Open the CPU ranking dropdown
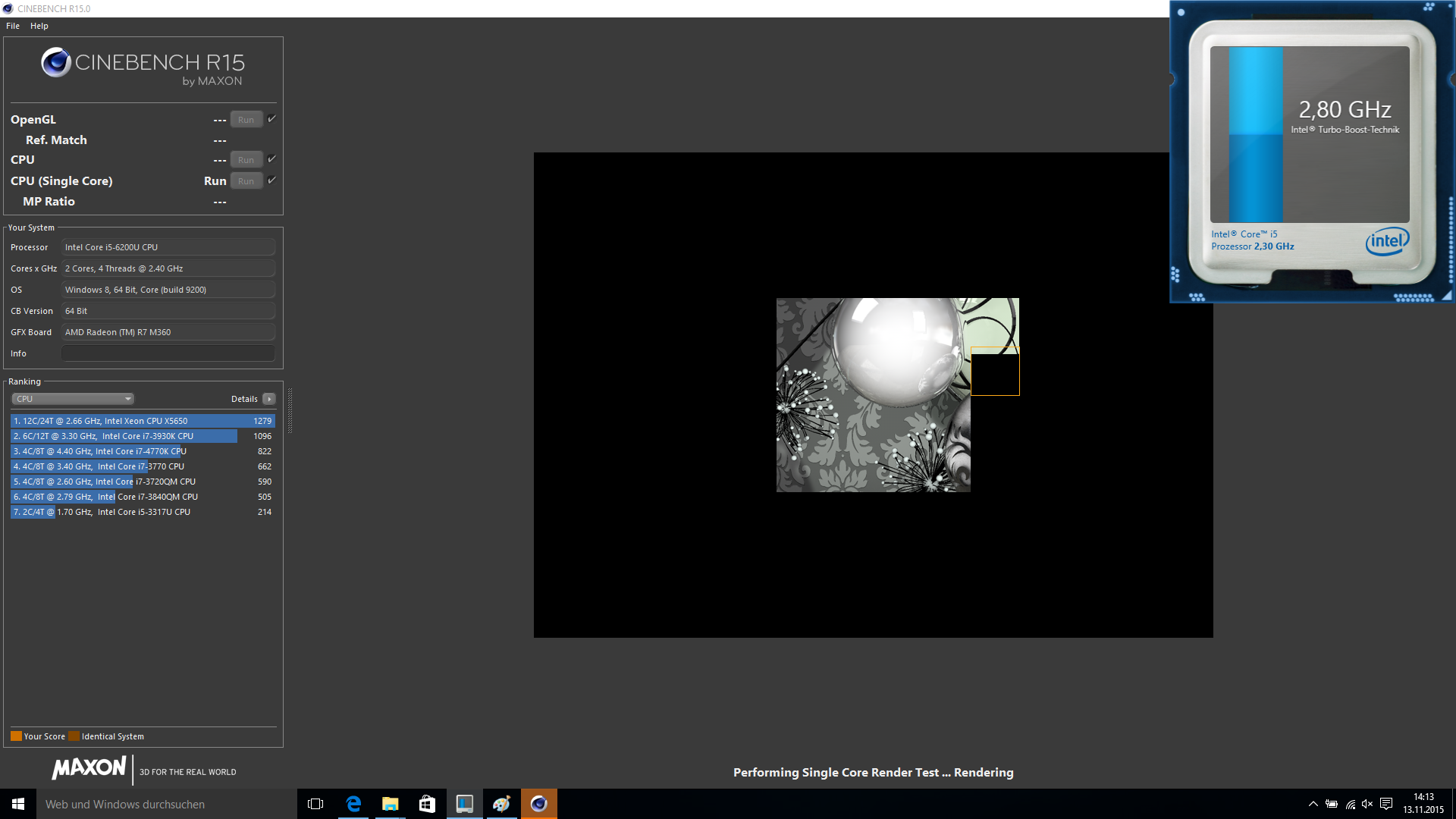The width and height of the screenshot is (1456, 819). pyautogui.click(x=73, y=399)
